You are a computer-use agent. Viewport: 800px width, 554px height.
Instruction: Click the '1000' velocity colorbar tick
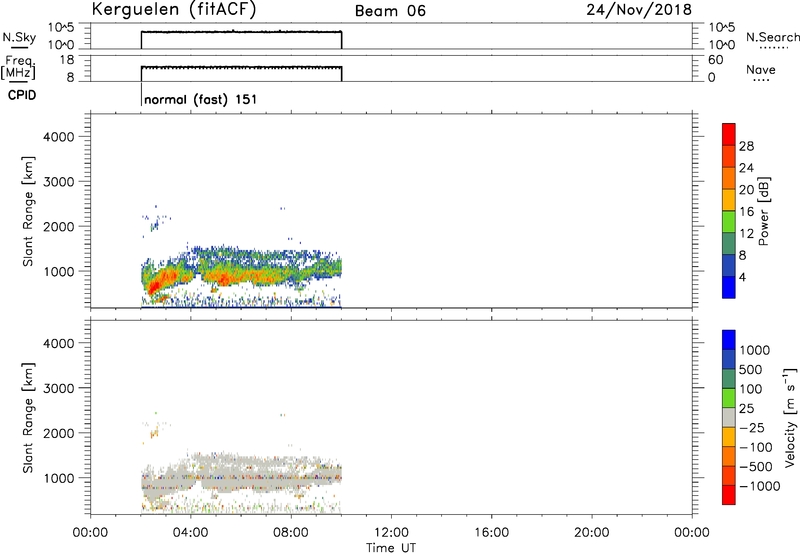coord(755,350)
